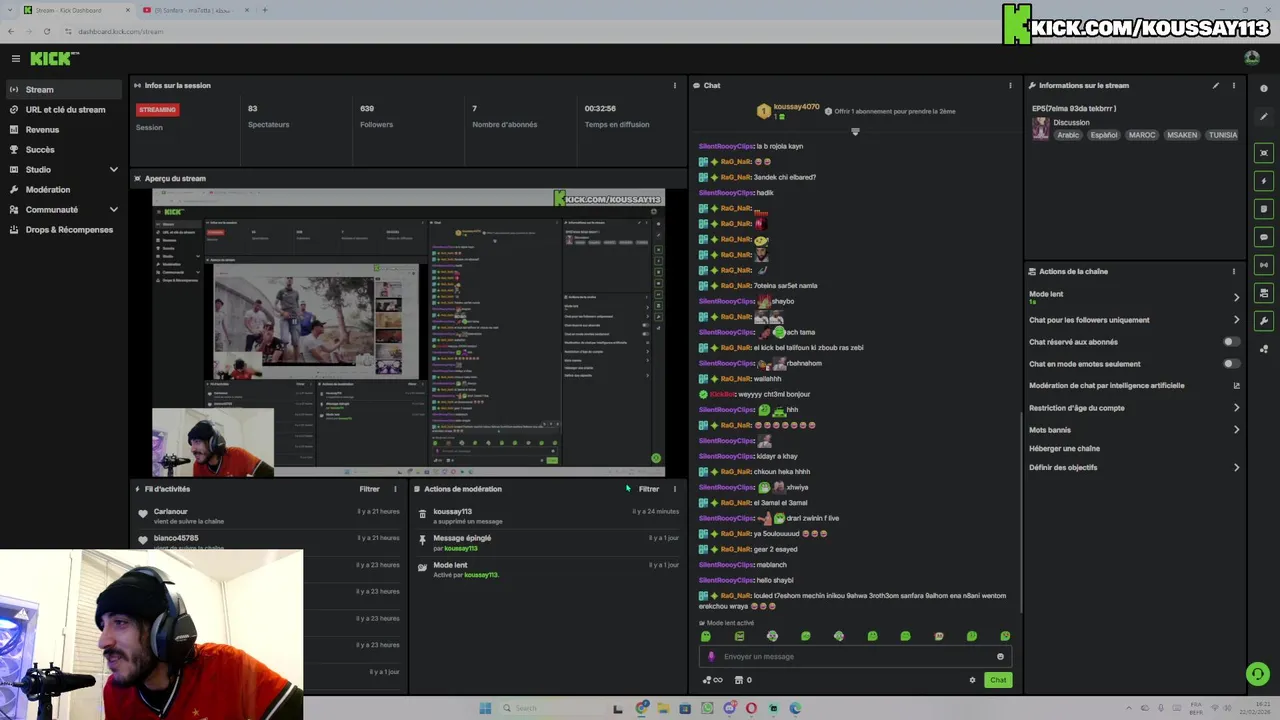The width and height of the screenshot is (1280, 720).
Task: Toggle the broadcast signal widget icon in rail
Action: coord(1264,265)
